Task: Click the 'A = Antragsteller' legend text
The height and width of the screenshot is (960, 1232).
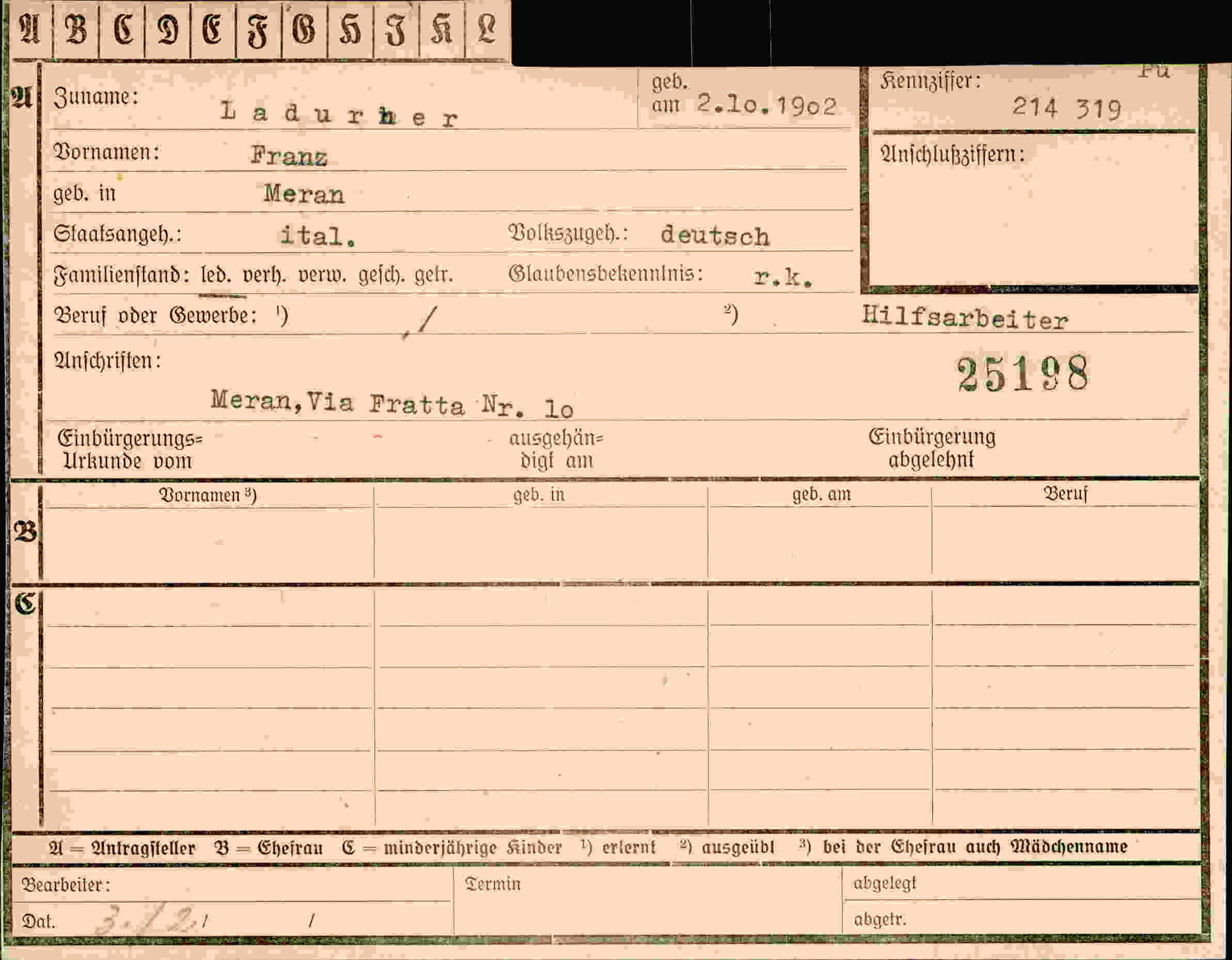Action: [x=122, y=848]
